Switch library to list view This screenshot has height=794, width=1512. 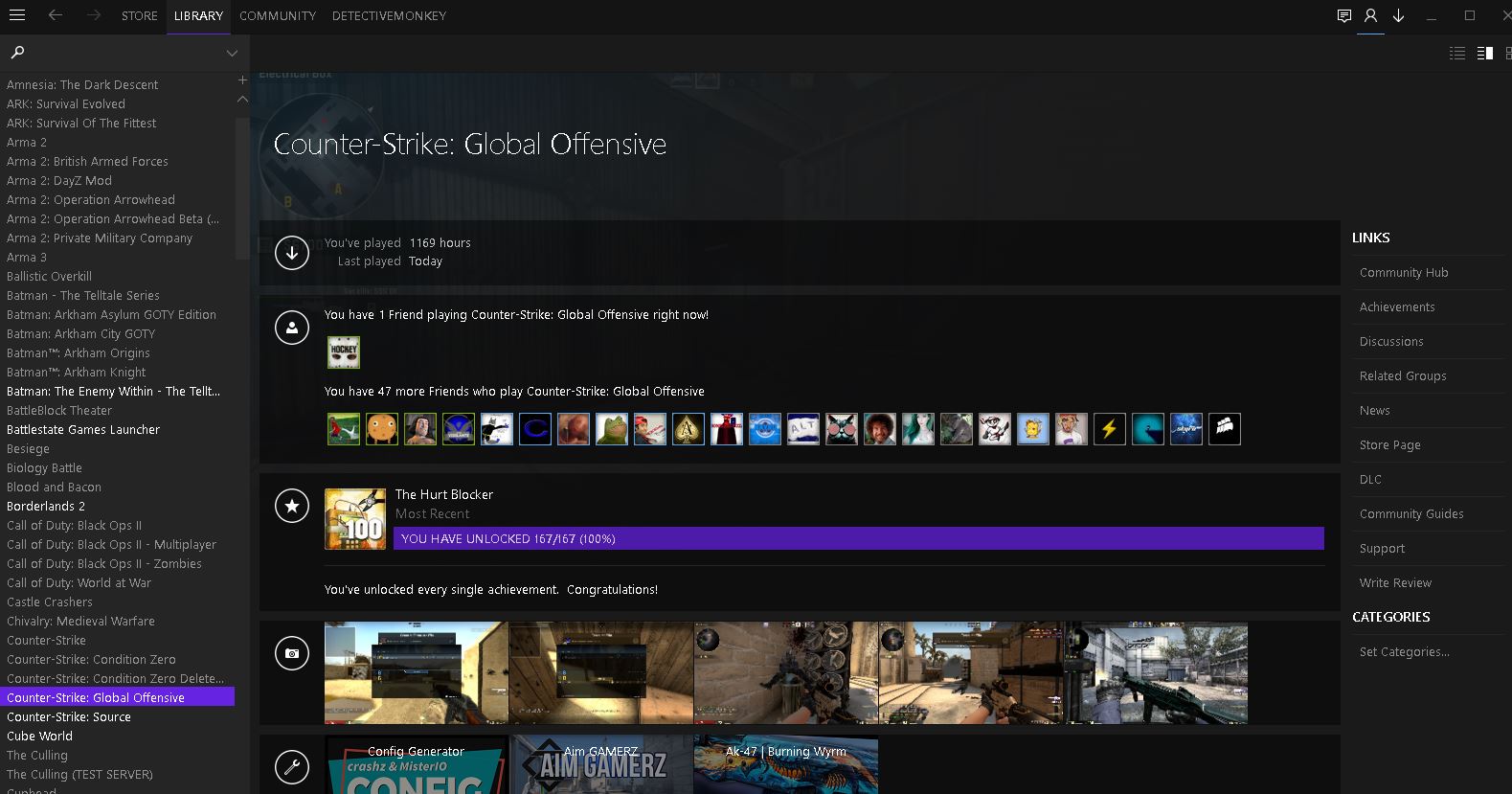pos(1457,54)
